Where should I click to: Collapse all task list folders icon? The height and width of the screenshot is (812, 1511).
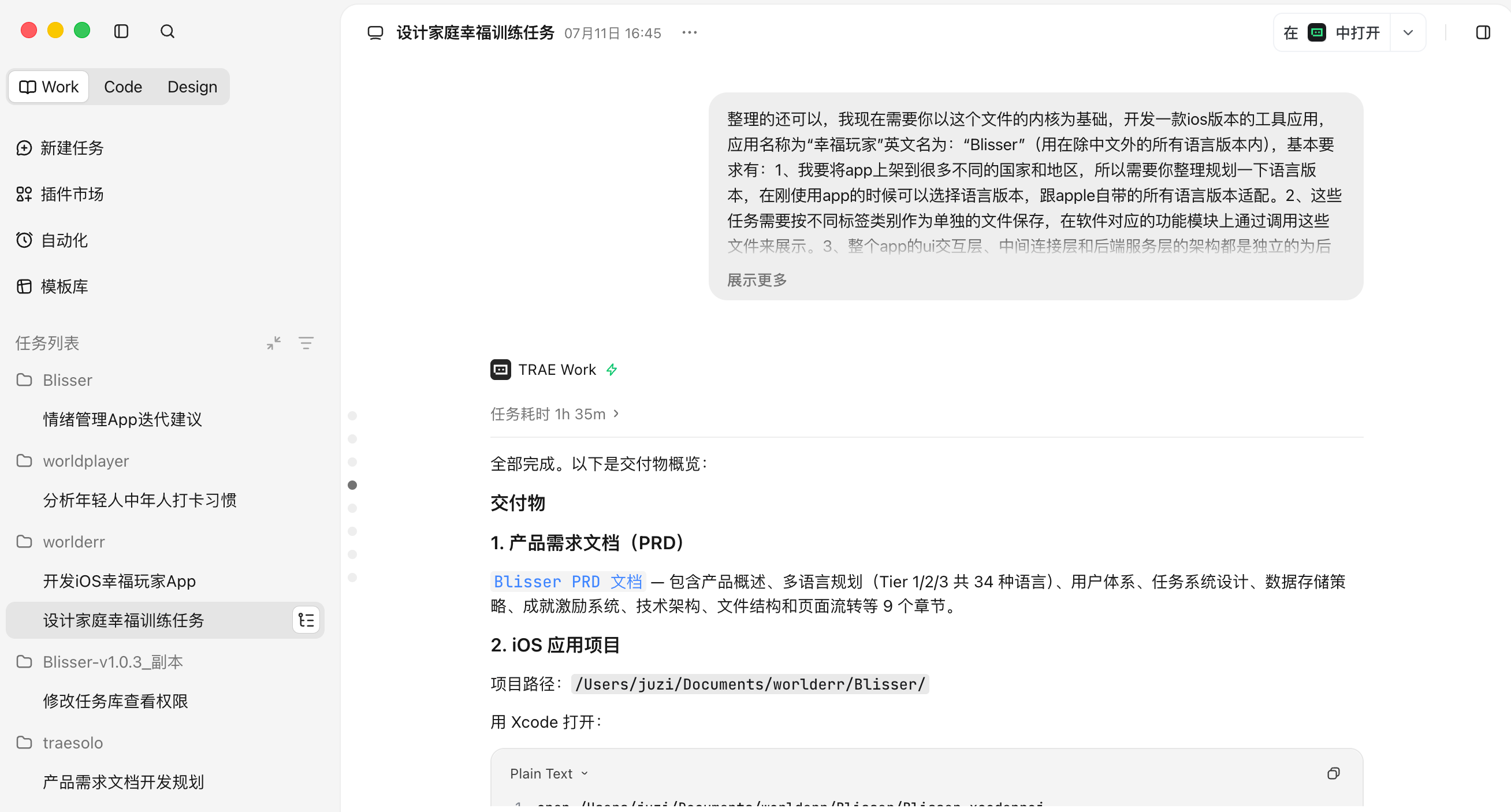(274, 343)
